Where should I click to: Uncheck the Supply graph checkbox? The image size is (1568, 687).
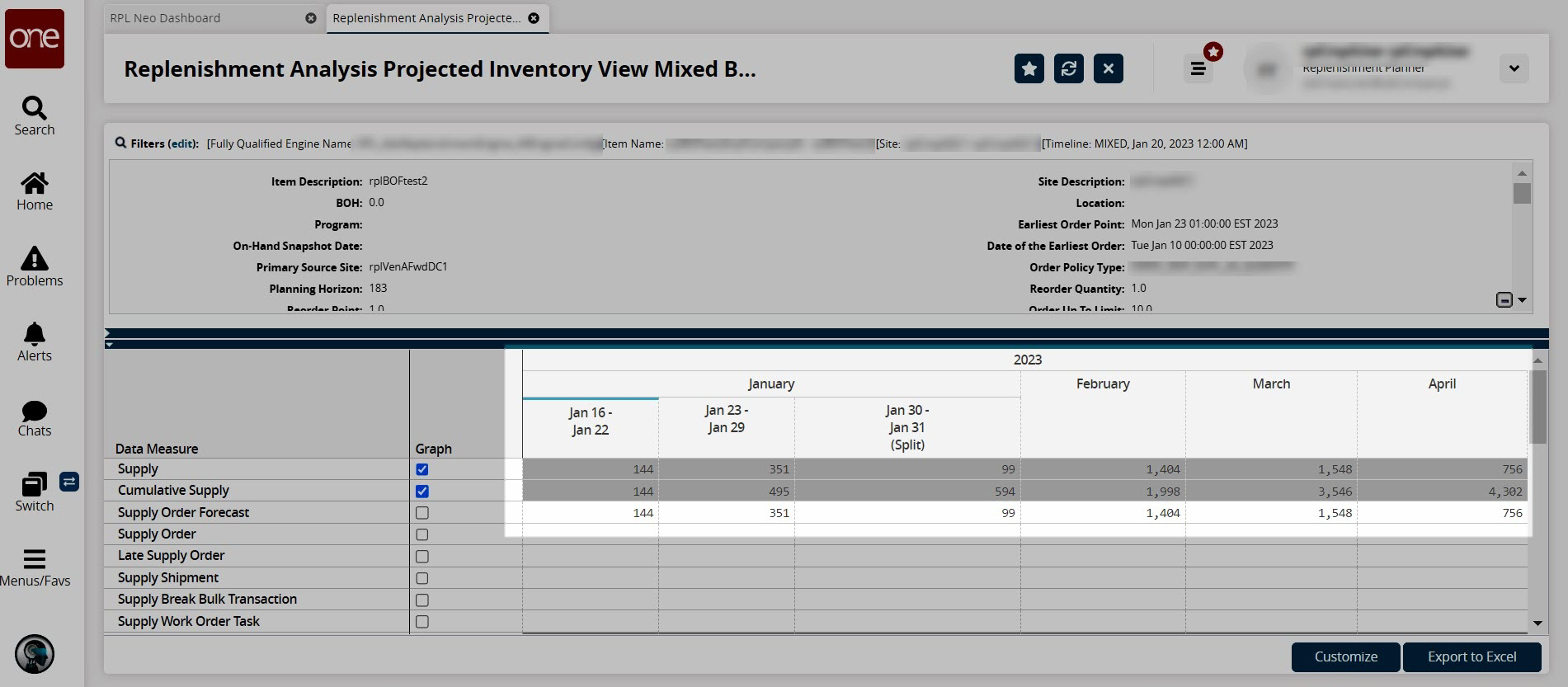coord(422,469)
